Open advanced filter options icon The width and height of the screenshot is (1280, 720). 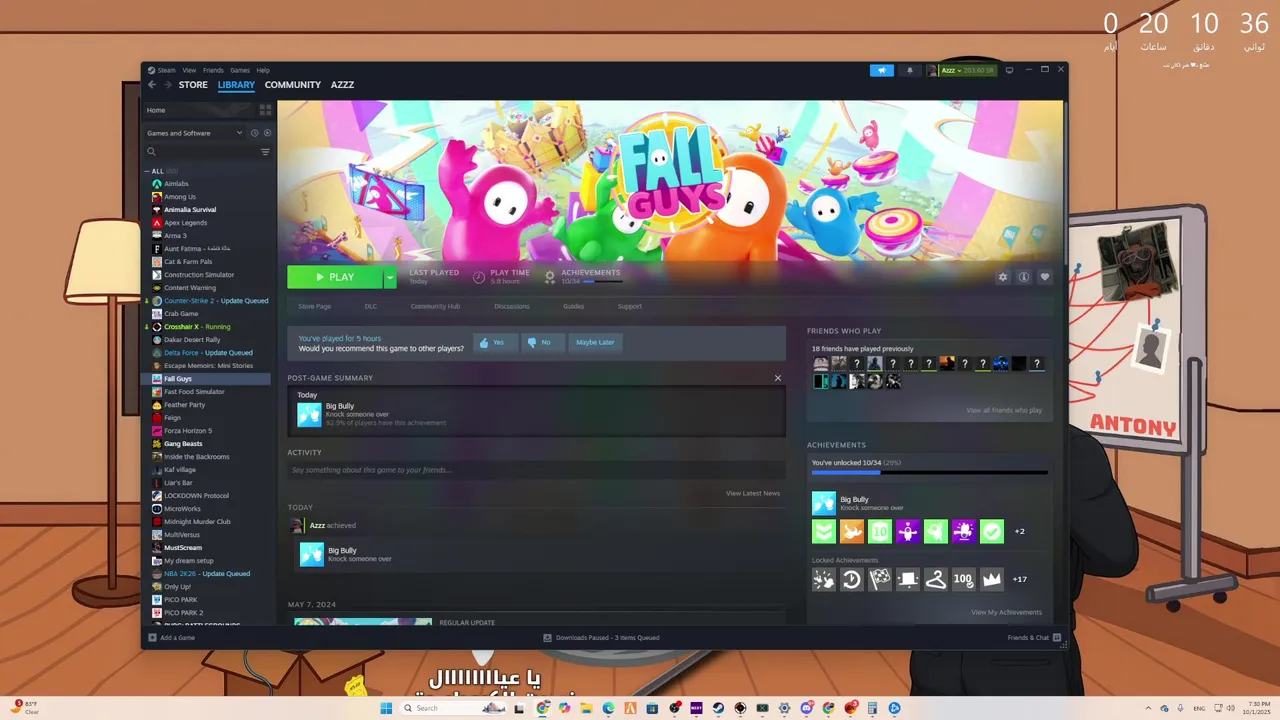coord(265,152)
